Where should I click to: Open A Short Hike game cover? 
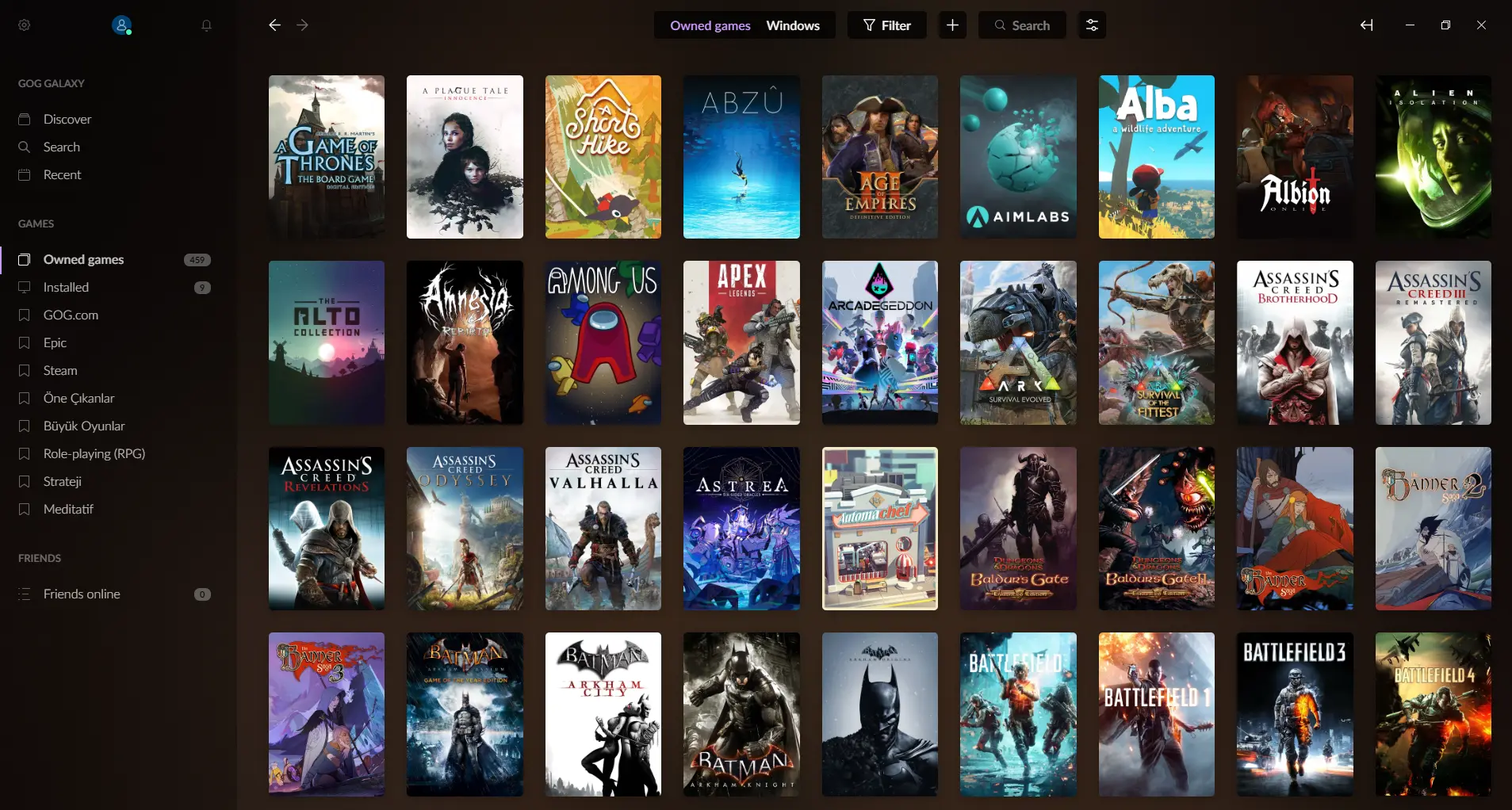tap(603, 157)
